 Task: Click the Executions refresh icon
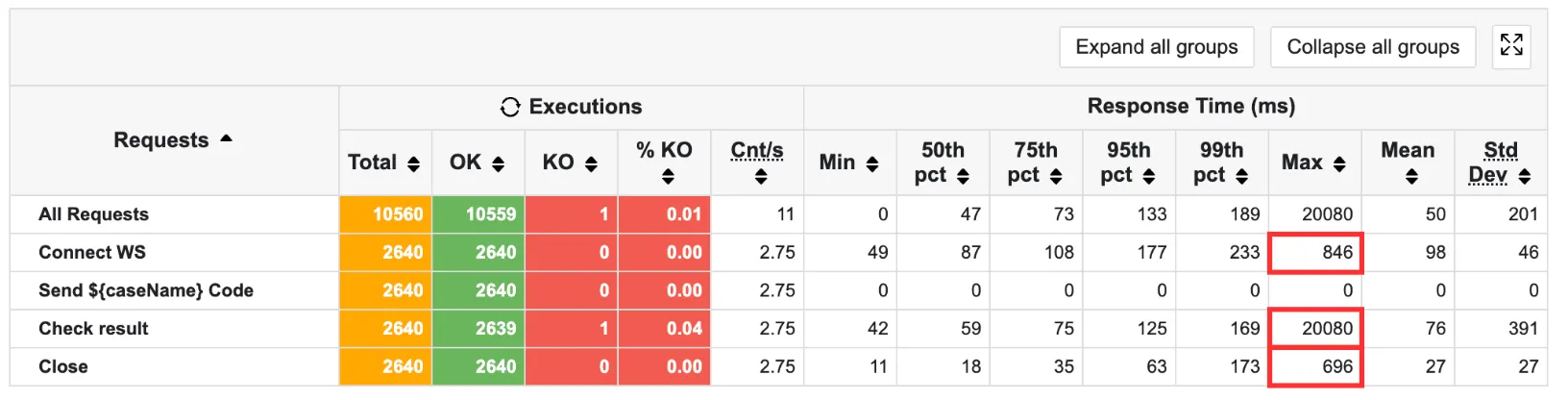[x=510, y=107]
